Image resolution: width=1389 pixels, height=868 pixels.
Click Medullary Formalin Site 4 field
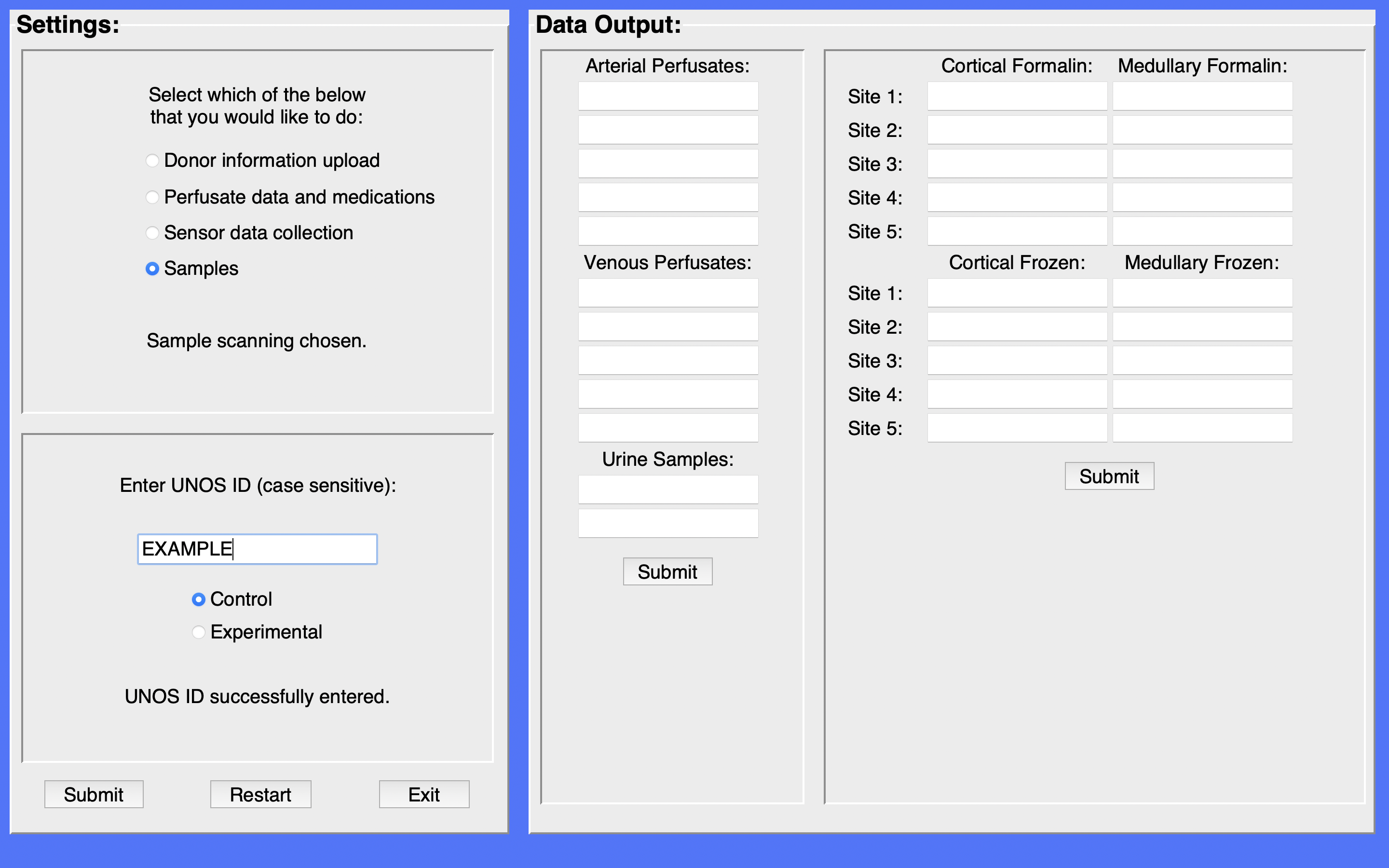click(1203, 198)
